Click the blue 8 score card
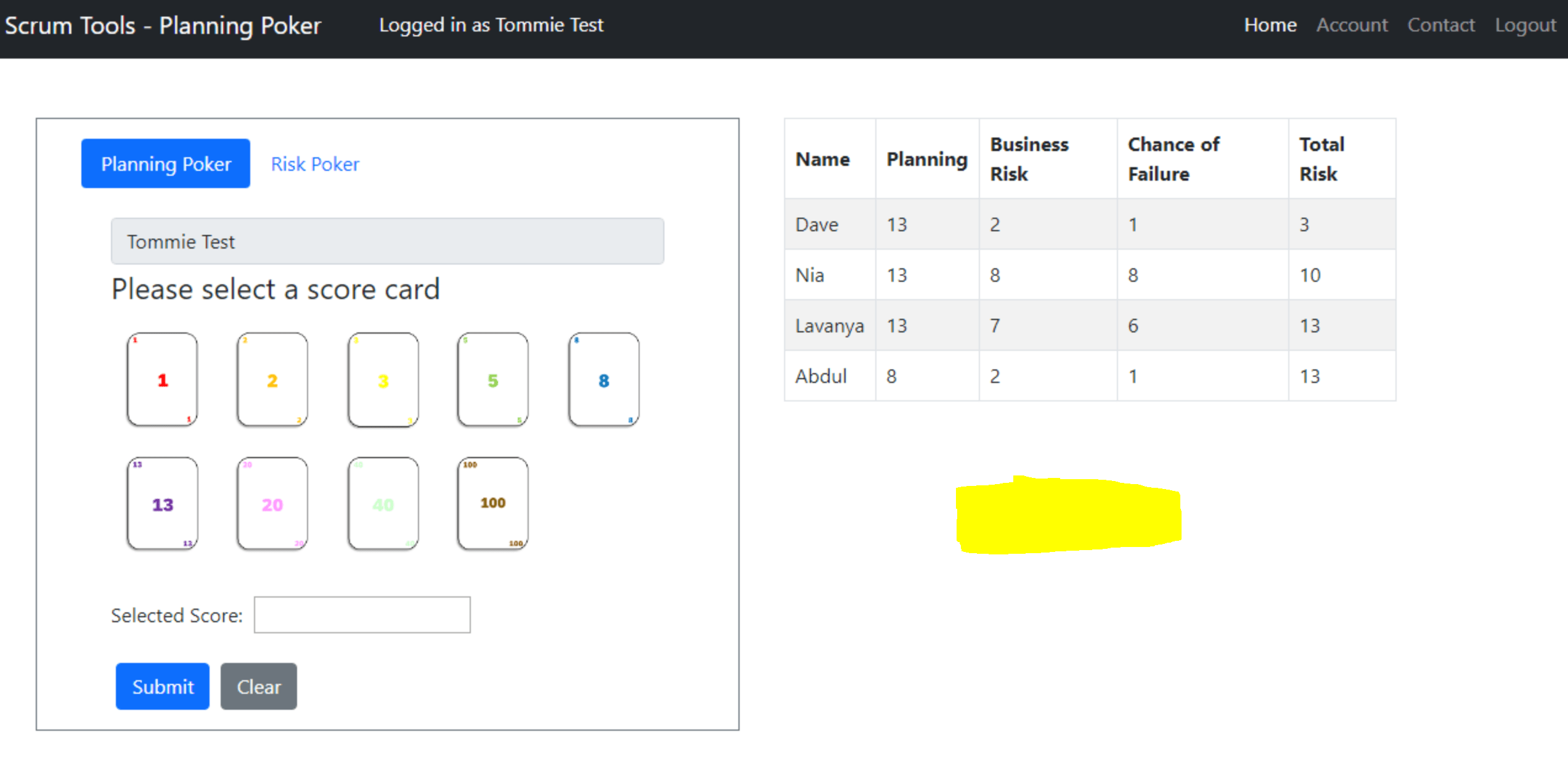The width and height of the screenshot is (1568, 769). [603, 380]
